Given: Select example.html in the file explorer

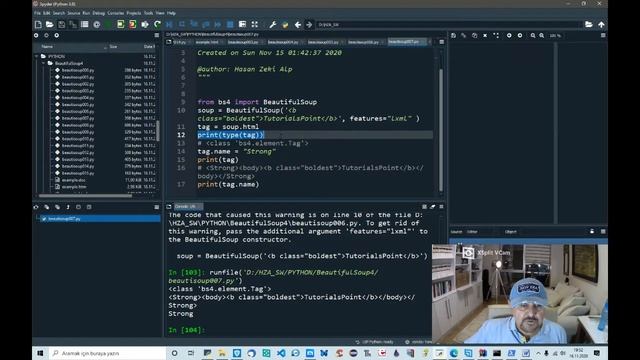Looking at the screenshot, I should (74, 187).
